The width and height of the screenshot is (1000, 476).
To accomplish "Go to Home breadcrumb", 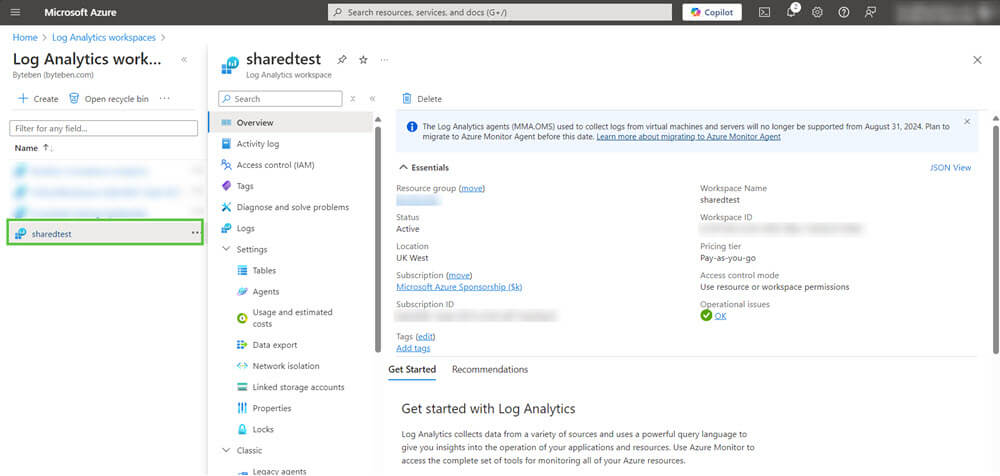I will (25, 38).
